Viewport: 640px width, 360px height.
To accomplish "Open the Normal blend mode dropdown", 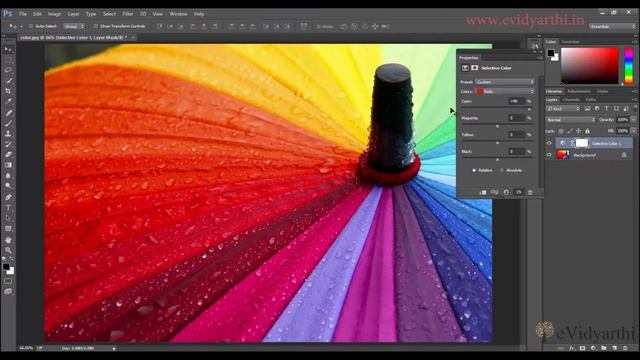I will [570, 120].
